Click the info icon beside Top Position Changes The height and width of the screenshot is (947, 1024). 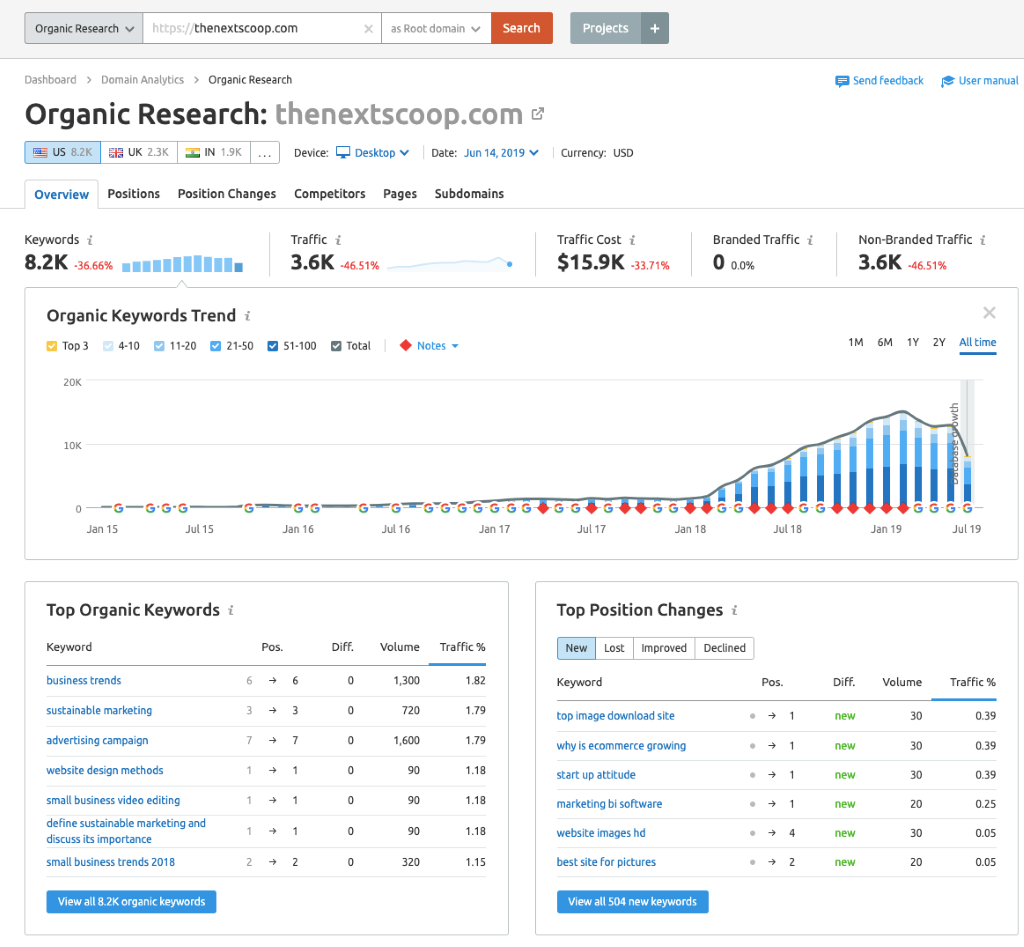click(x=734, y=611)
